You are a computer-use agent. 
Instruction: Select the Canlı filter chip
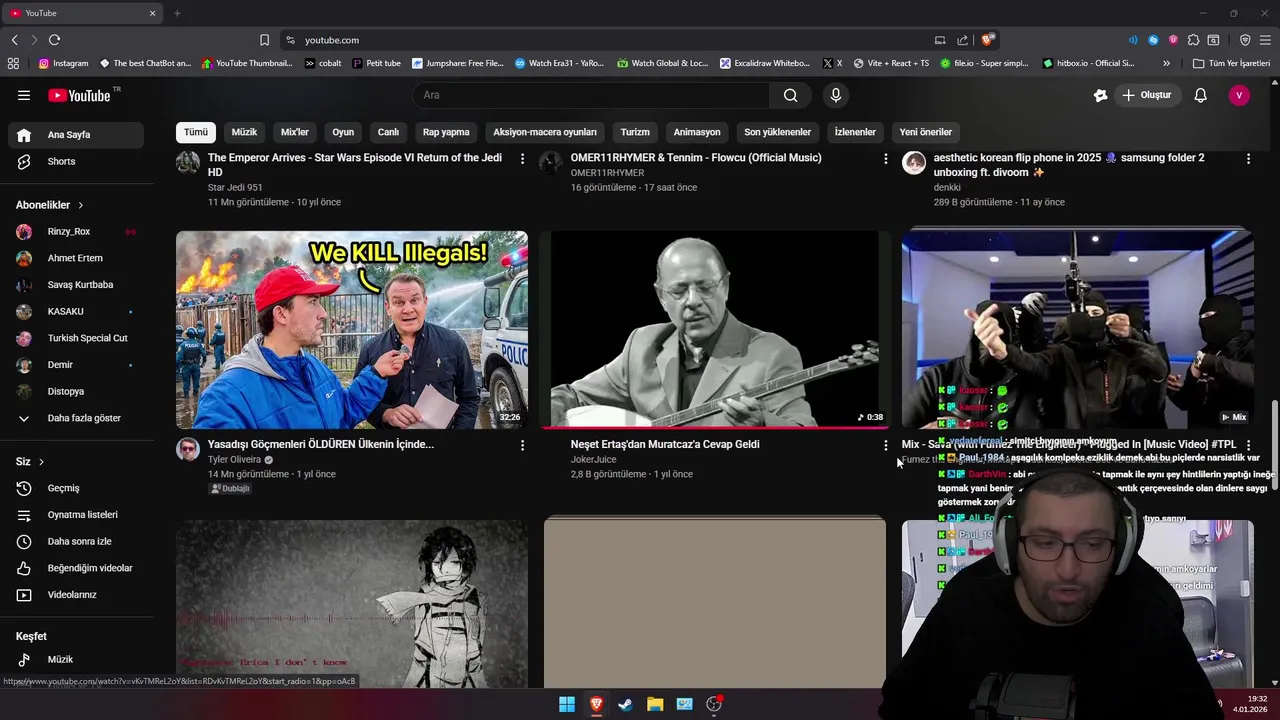click(388, 132)
